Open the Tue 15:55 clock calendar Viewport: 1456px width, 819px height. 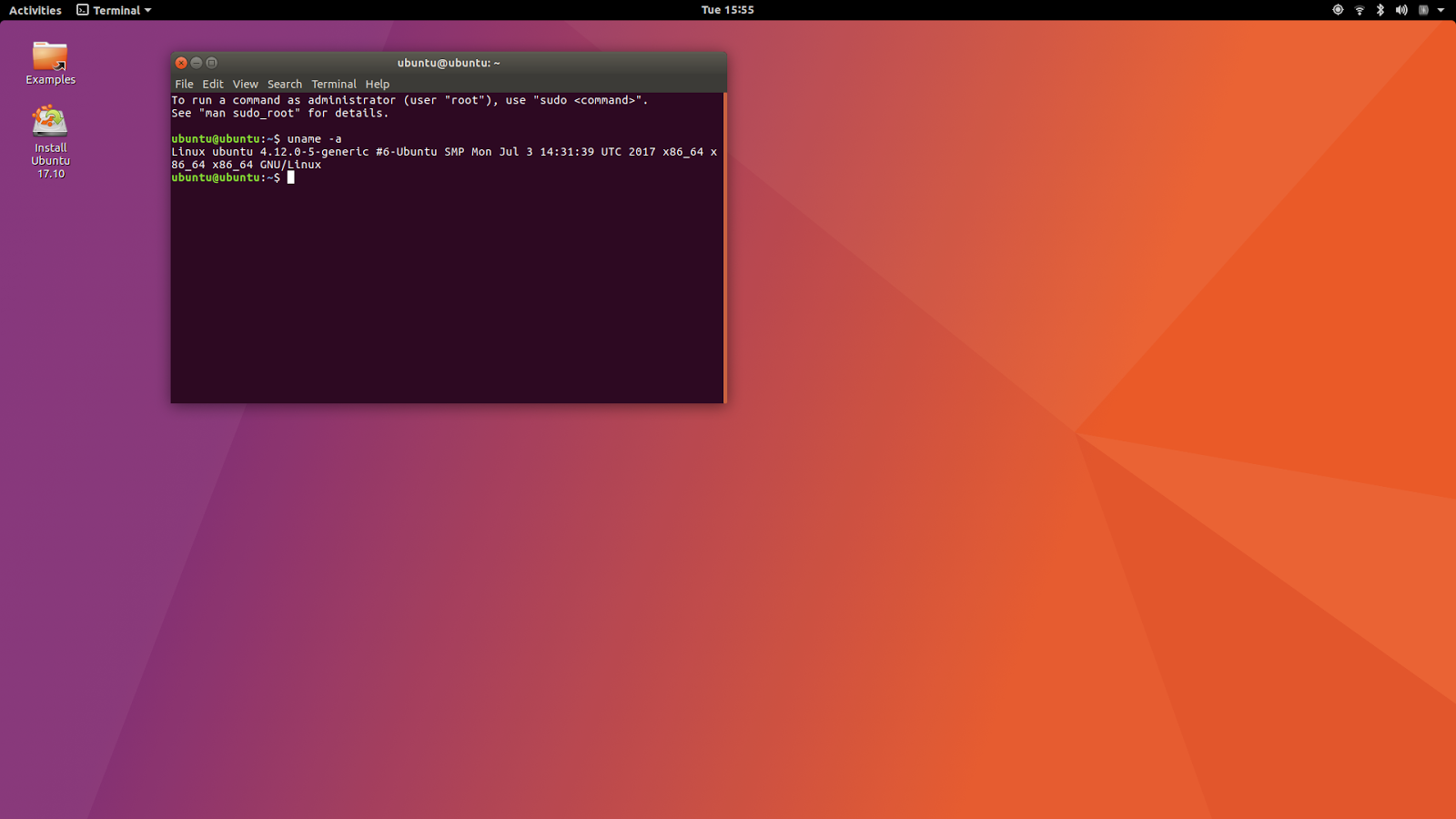(x=727, y=10)
